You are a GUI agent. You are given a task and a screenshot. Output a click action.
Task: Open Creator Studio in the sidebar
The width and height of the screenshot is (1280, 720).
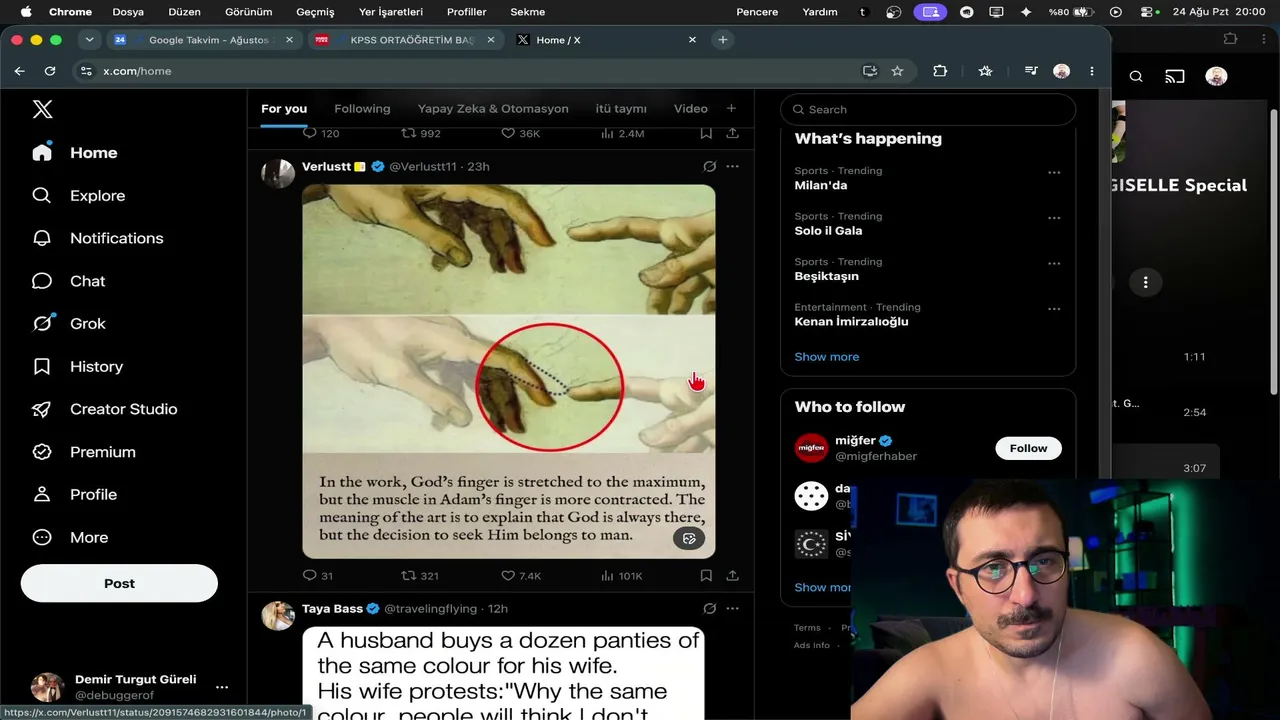pos(105,409)
